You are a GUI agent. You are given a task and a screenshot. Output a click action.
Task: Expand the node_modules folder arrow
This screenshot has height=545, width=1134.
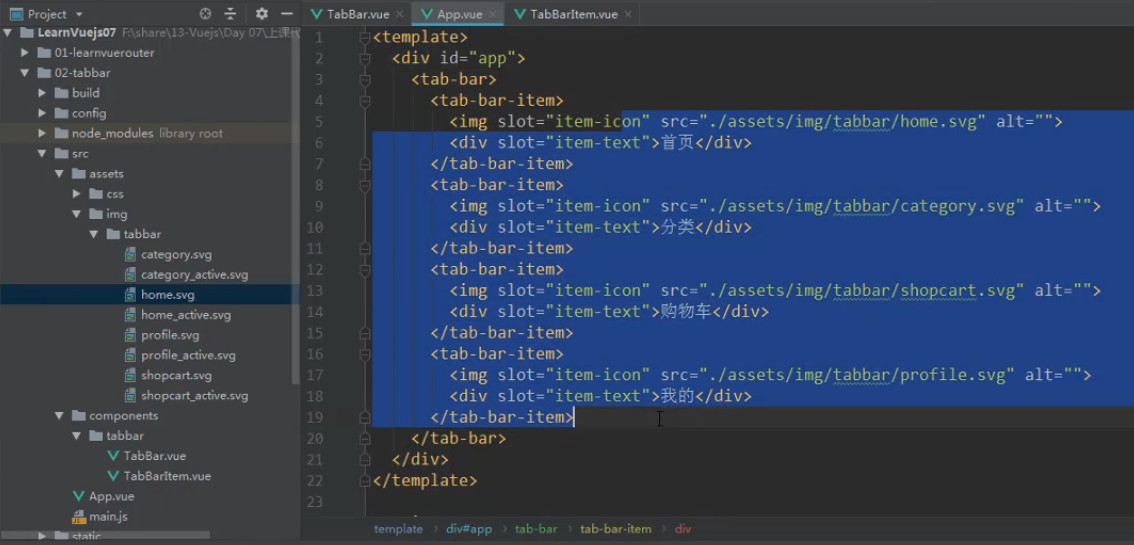[x=42, y=134]
